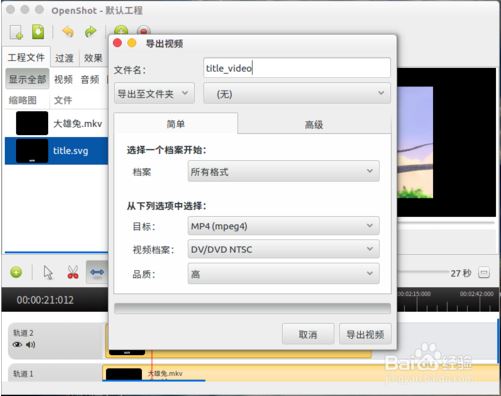
Task: Open the 品质 高 dropdown
Action: pos(283,274)
